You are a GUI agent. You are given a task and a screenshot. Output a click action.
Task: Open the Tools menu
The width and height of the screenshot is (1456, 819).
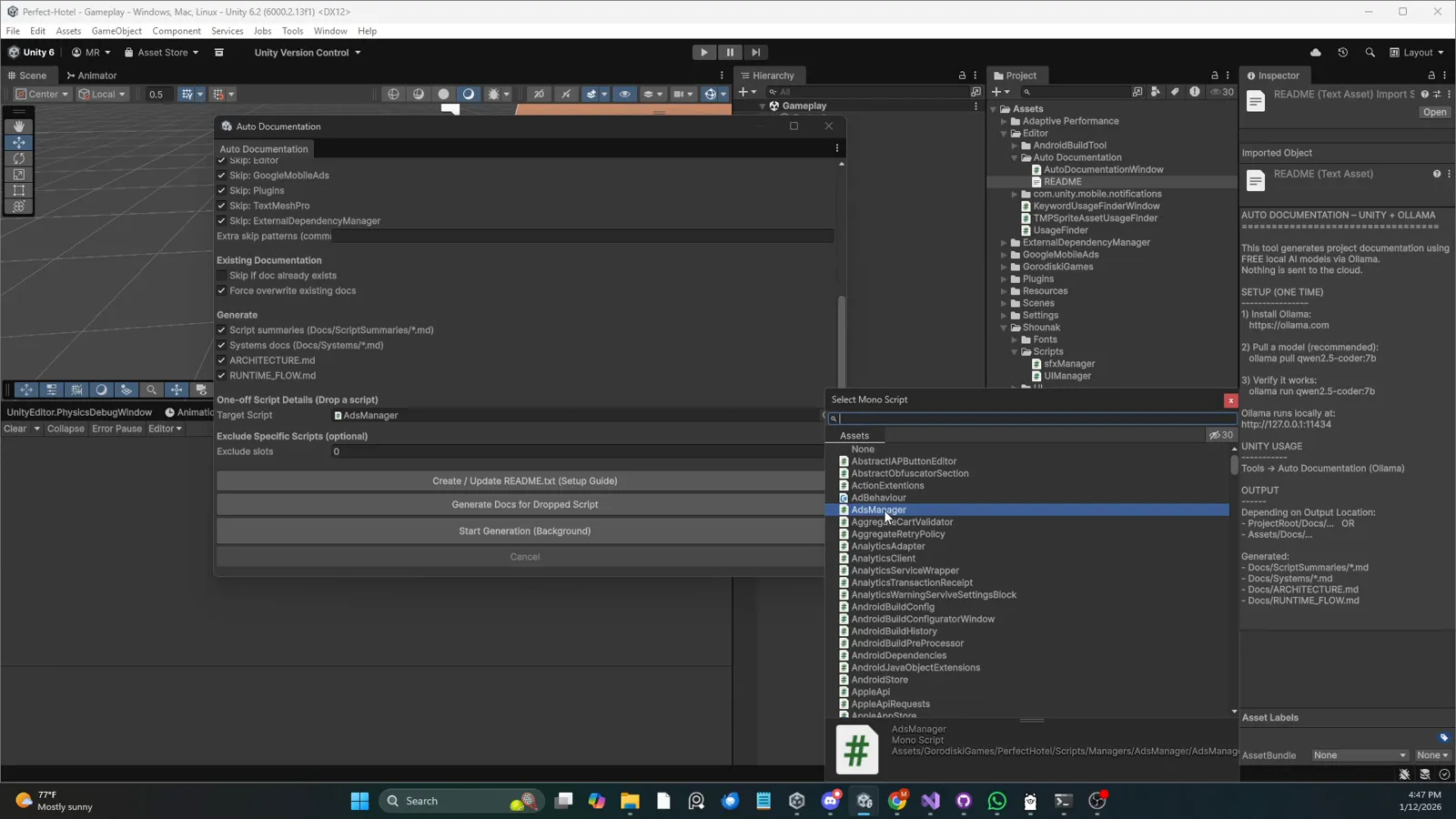click(292, 31)
